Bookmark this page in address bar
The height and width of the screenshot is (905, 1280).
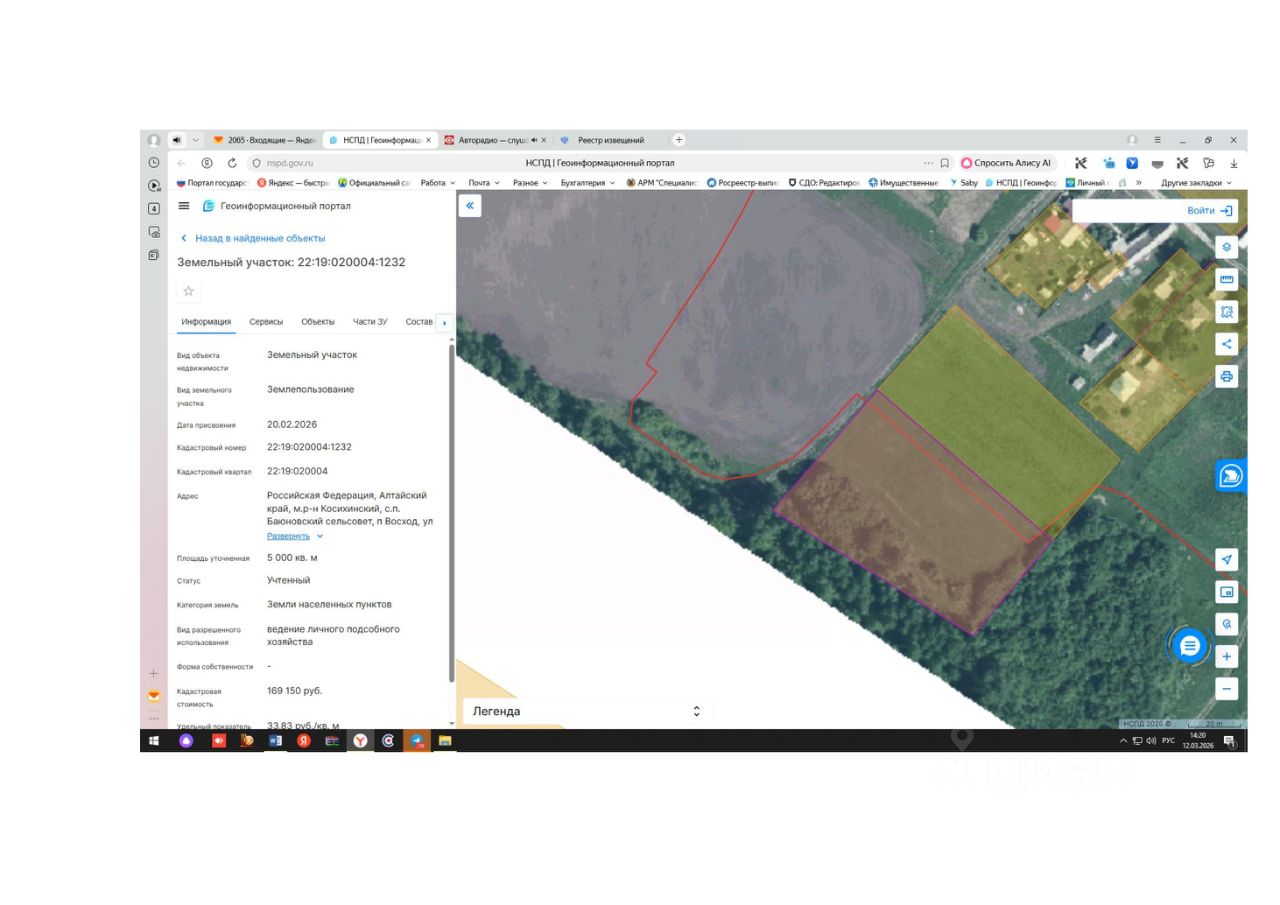945,163
